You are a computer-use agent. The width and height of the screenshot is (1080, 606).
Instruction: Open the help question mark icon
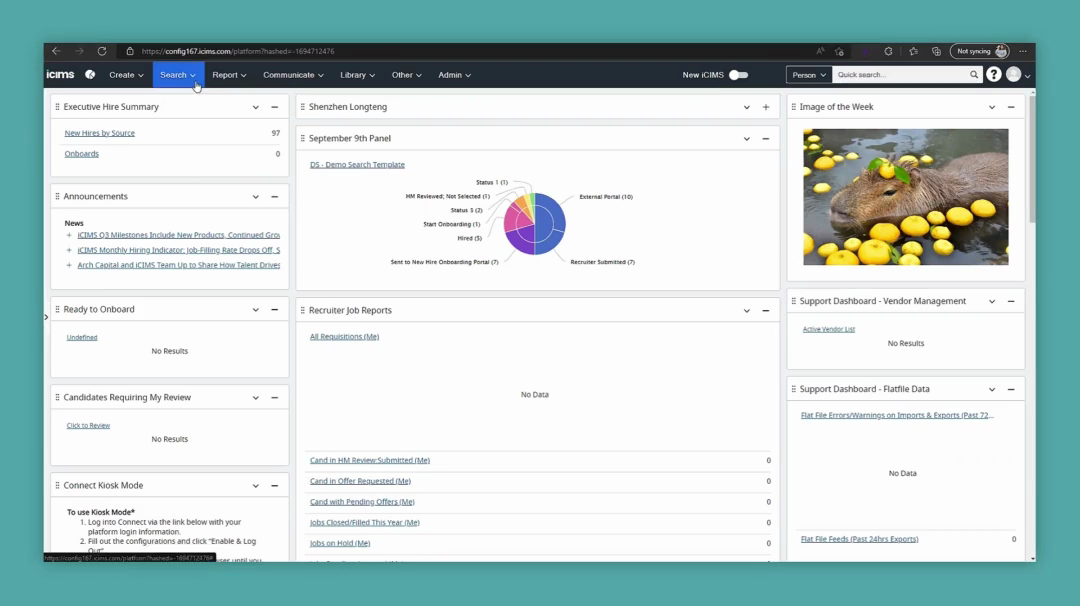[993, 74]
